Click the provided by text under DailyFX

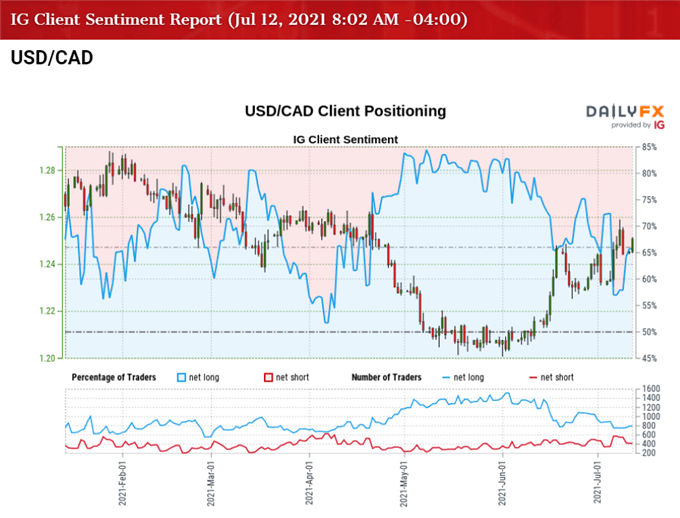coord(631,125)
